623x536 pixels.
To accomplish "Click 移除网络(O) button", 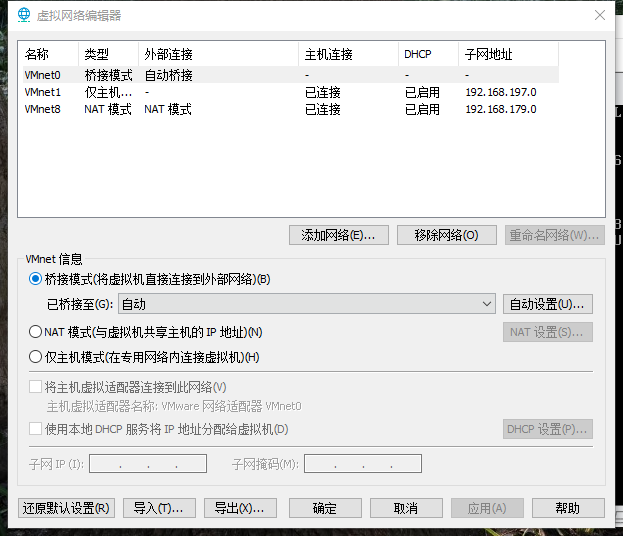I will [447, 235].
